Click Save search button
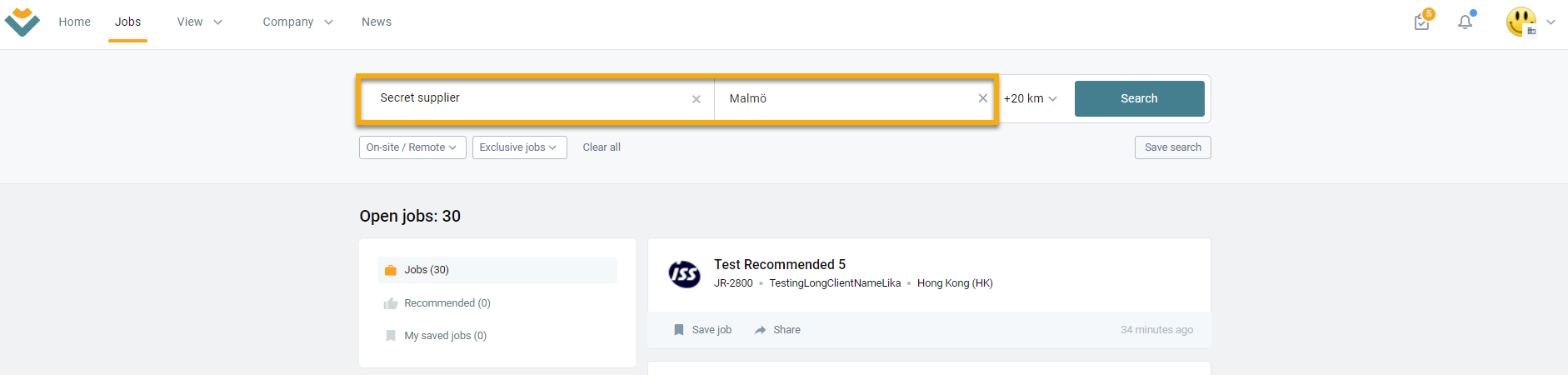Image resolution: width=1568 pixels, height=375 pixels. [1173, 147]
